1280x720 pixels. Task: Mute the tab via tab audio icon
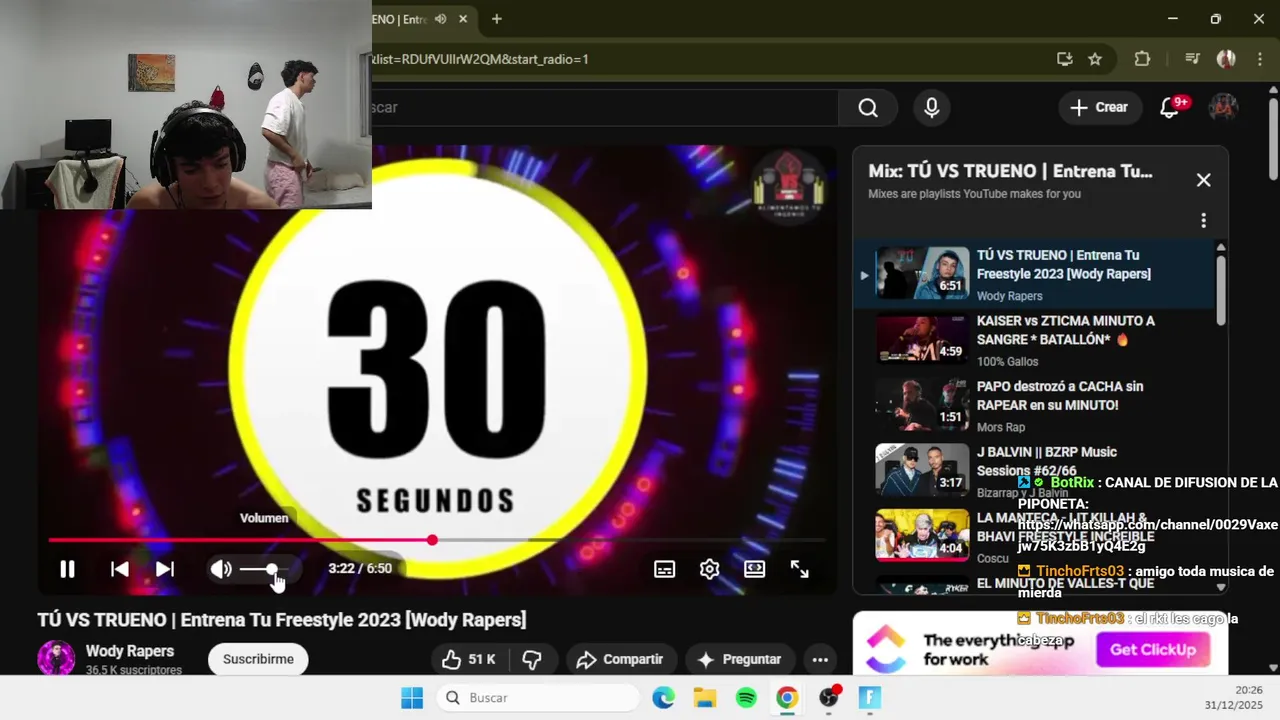click(x=440, y=19)
